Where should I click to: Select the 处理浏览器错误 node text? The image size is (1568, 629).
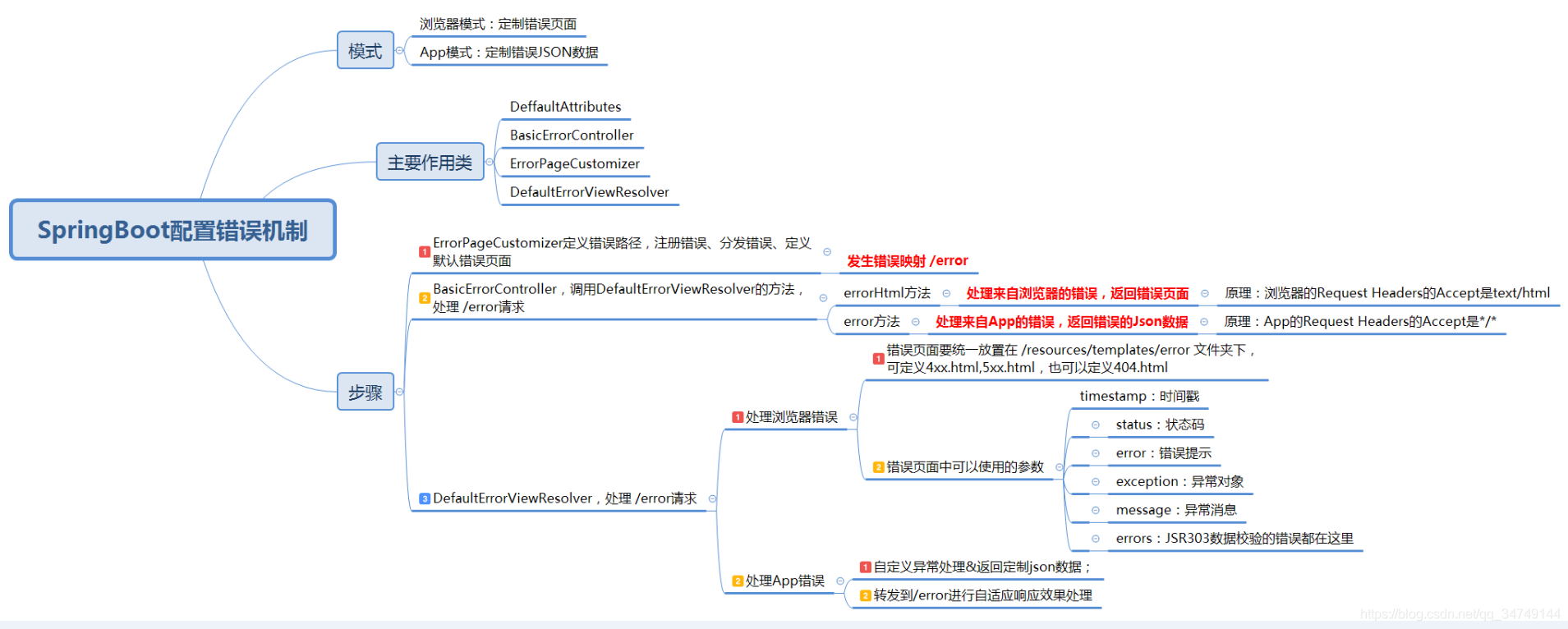(792, 417)
